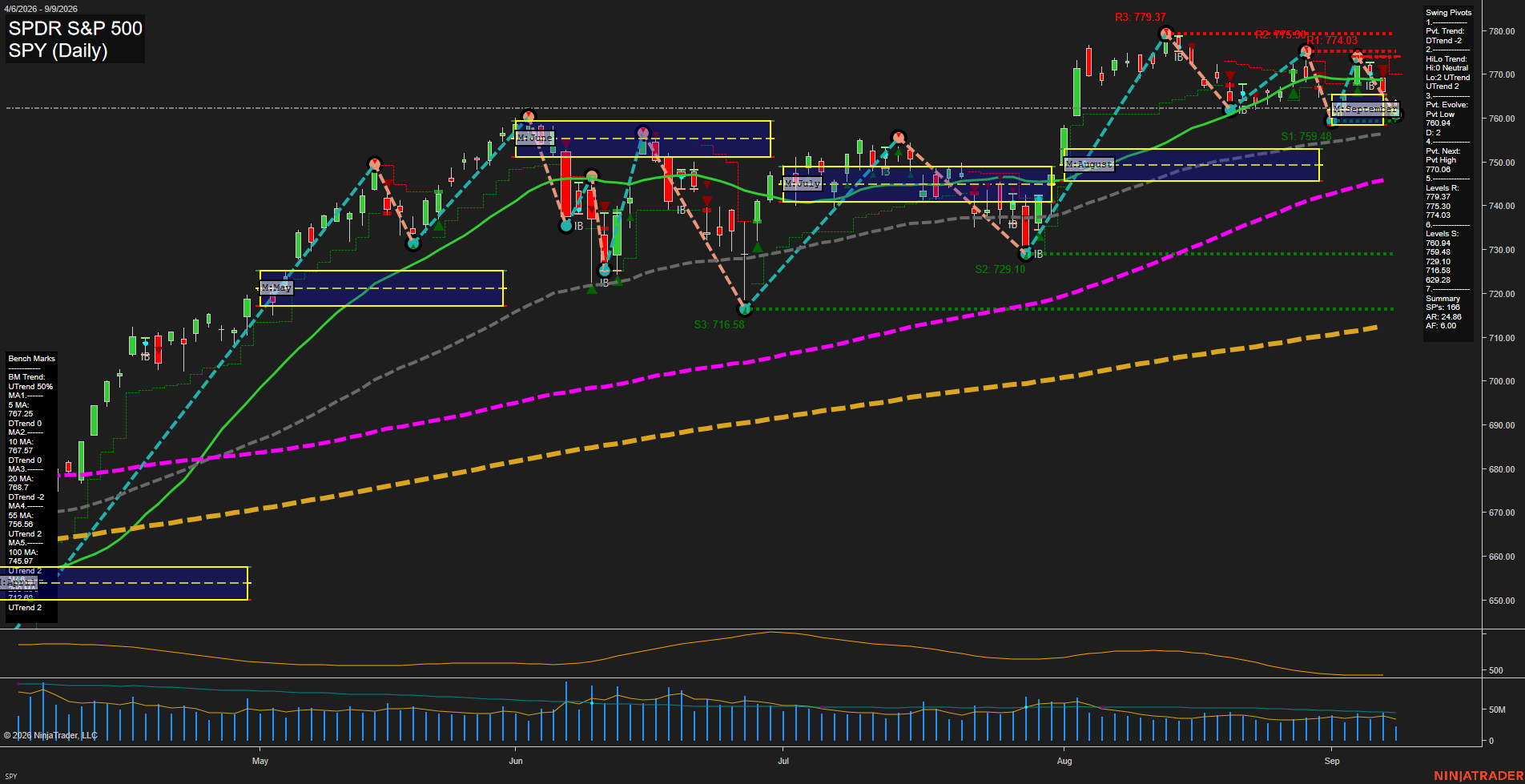Screen dimensions: 1525x784
Task: Click the Aug marker on the time axis
Action: pyautogui.click(x=1064, y=761)
